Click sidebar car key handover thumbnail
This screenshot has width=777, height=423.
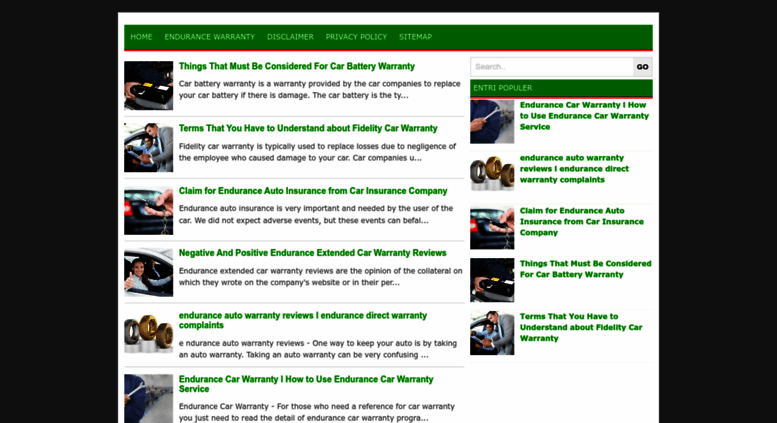(x=492, y=227)
